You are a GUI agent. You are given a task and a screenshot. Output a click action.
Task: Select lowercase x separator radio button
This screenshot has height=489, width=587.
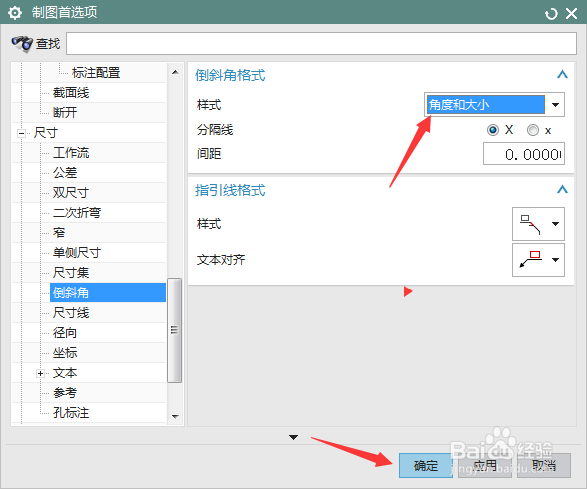pos(533,130)
